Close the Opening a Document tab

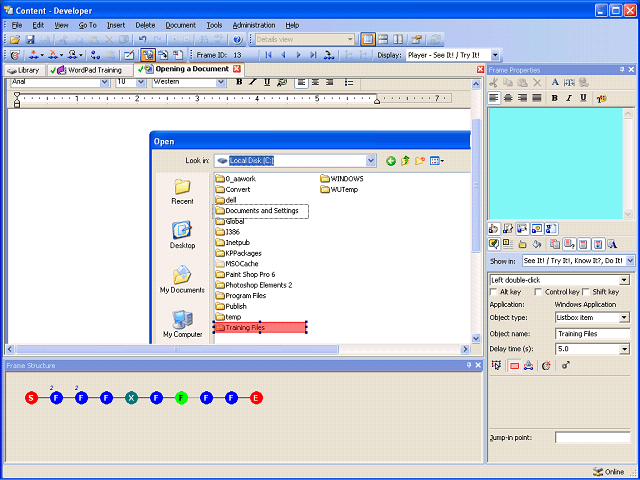[x=237, y=69]
